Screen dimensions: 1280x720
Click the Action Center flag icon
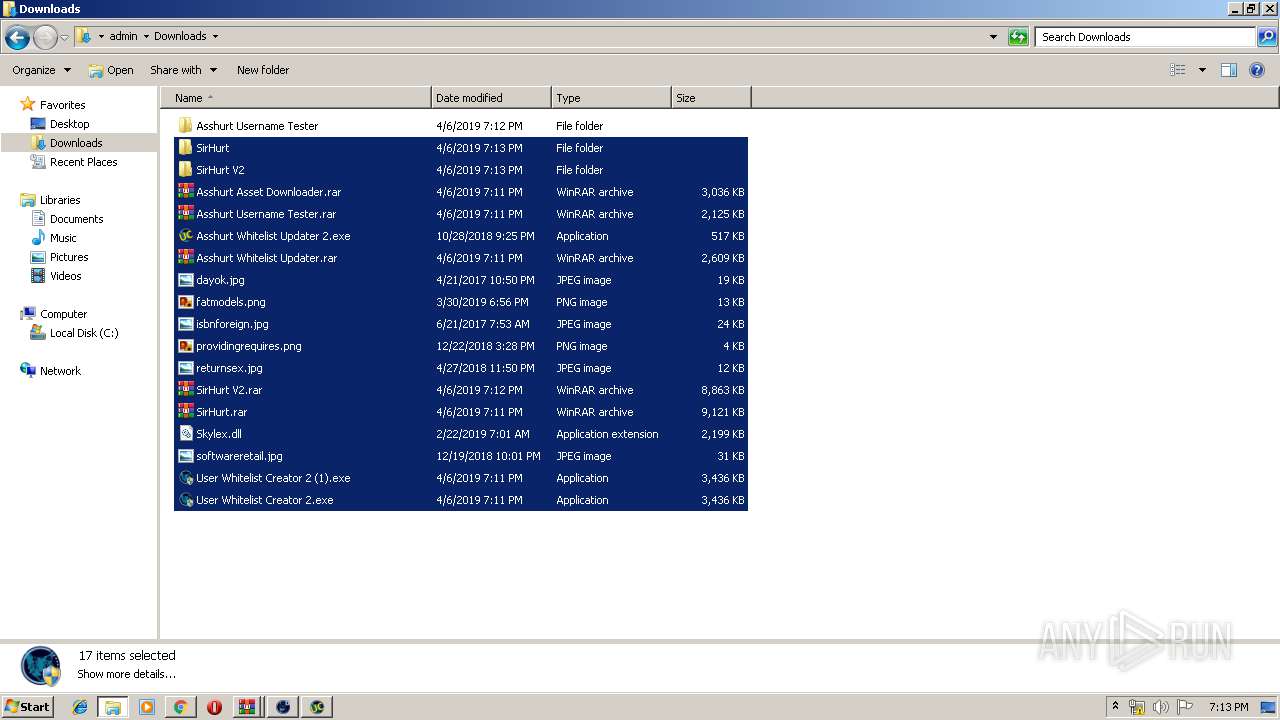coord(1185,707)
